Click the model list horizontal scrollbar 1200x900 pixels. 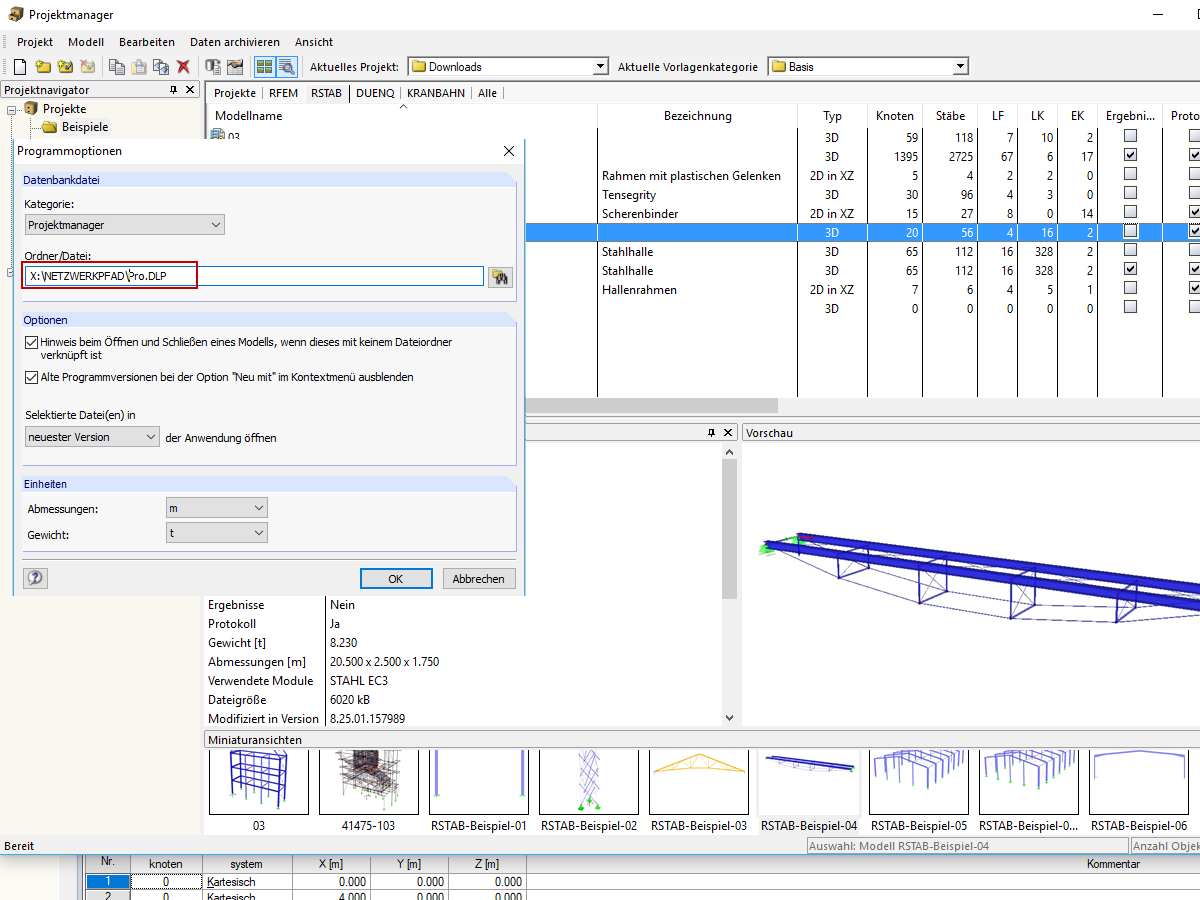pos(651,405)
